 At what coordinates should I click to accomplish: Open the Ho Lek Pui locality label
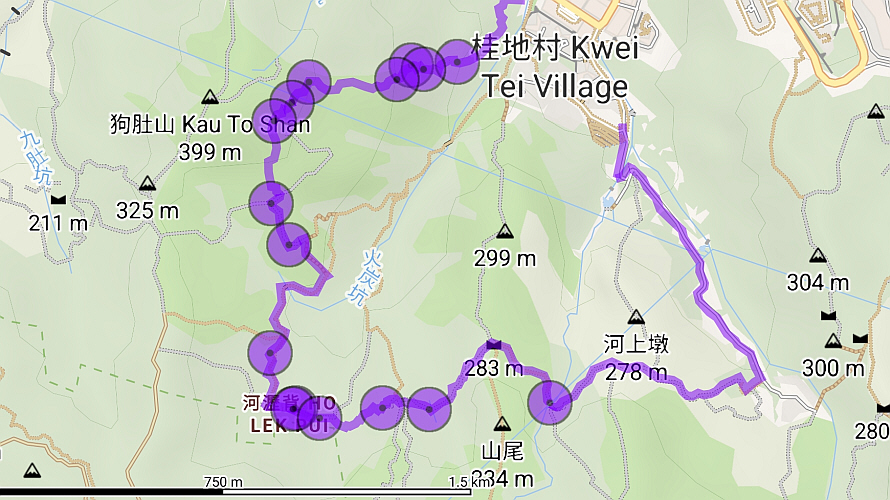click(x=289, y=414)
